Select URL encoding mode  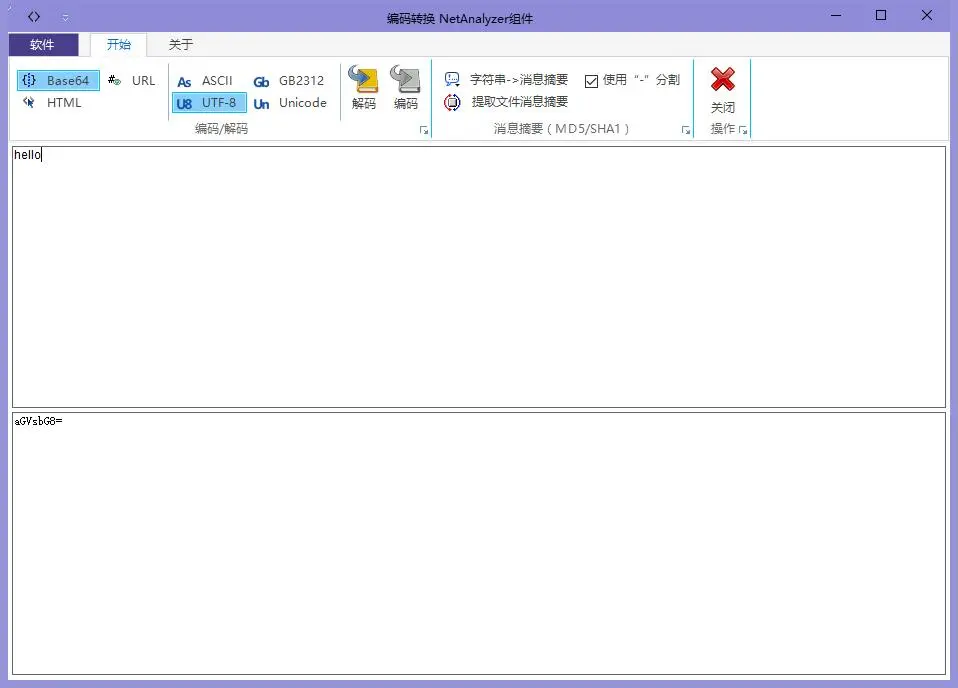(131, 81)
